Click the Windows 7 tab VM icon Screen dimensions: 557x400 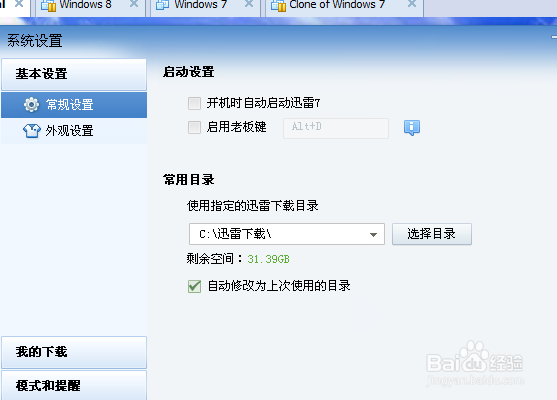click(x=162, y=5)
